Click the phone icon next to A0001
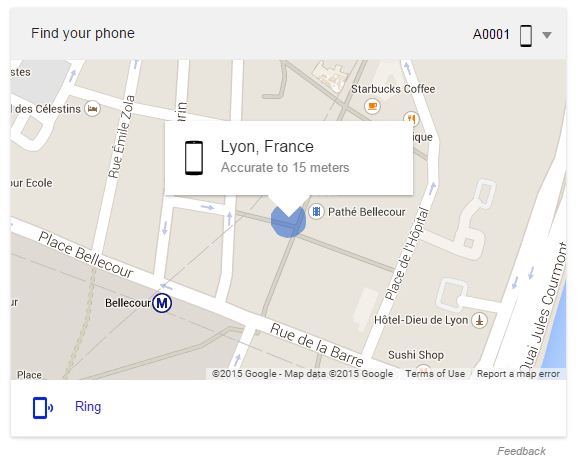Image resolution: width=579 pixels, height=462 pixels. click(526, 35)
